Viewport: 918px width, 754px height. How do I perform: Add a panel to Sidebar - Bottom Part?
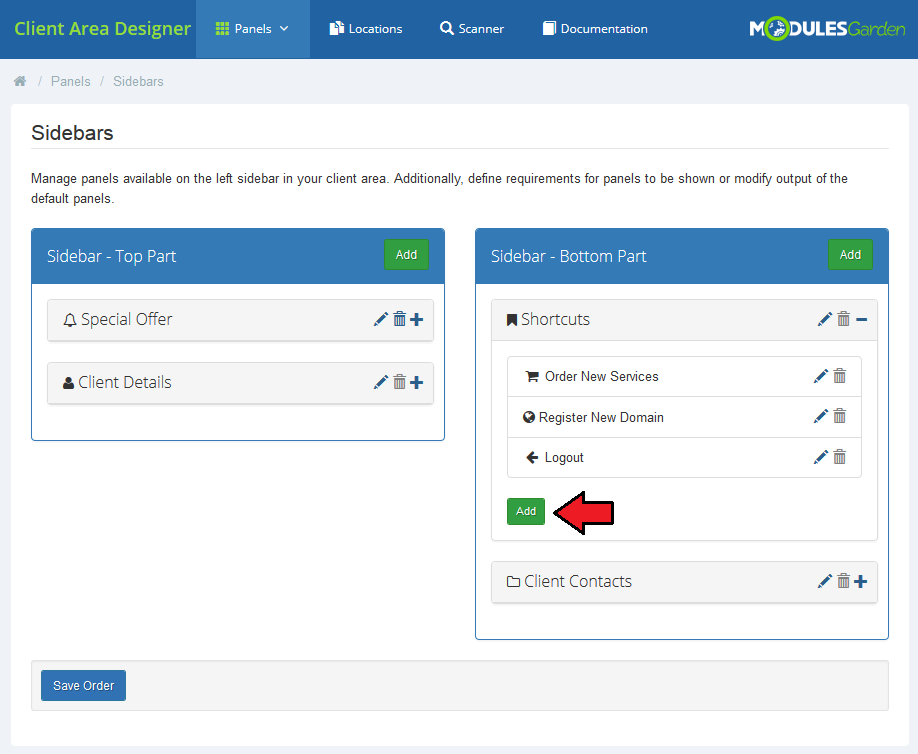point(850,255)
